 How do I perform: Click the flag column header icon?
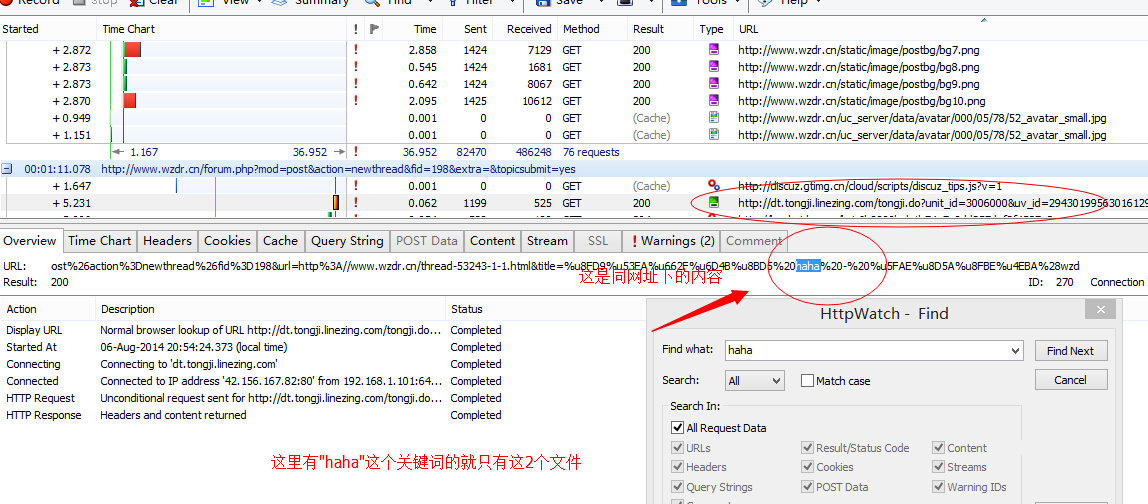(x=374, y=30)
